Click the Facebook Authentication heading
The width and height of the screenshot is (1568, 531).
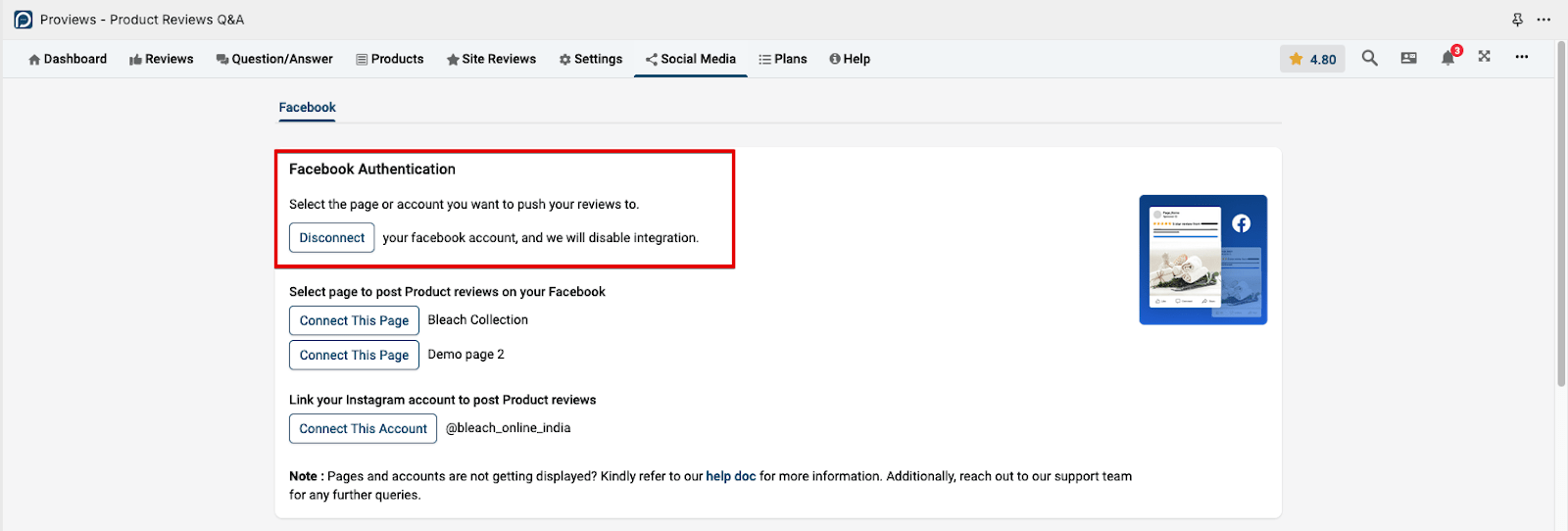[372, 169]
